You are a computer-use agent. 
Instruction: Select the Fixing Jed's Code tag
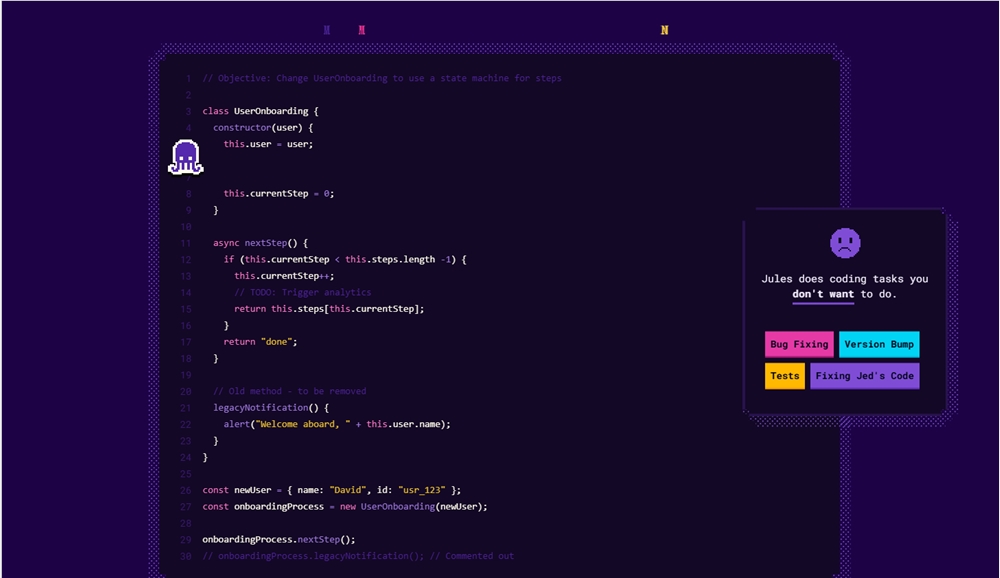point(864,376)
